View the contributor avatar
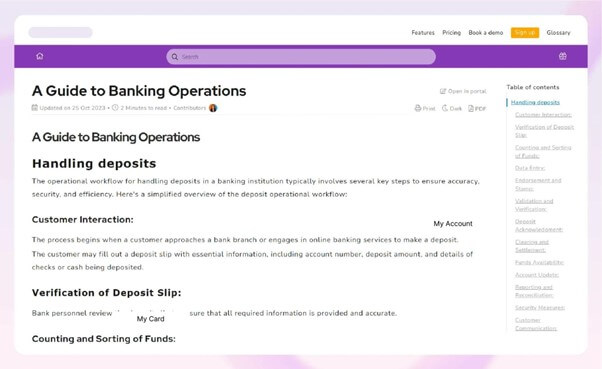Screen dimensions: 602x369 tap(213, 108)
